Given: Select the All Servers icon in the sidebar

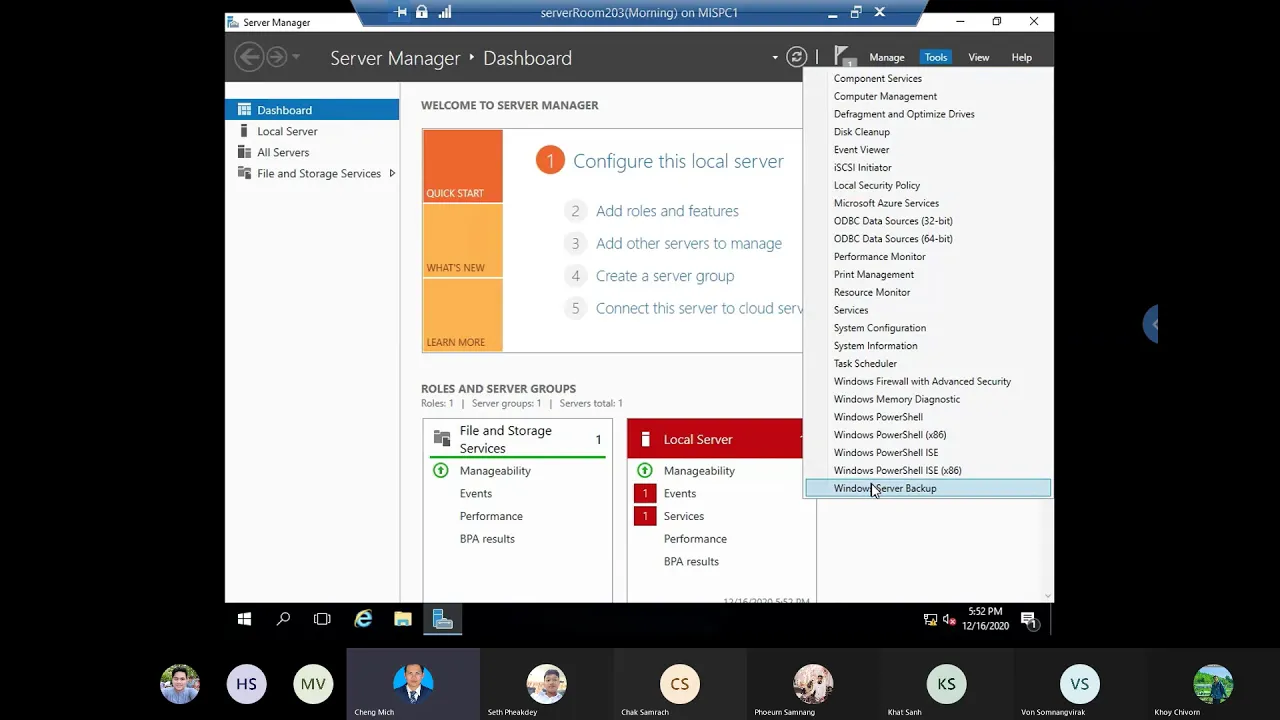Looking at the screenshot, I should pyautogui.click(x=244, y=152).
